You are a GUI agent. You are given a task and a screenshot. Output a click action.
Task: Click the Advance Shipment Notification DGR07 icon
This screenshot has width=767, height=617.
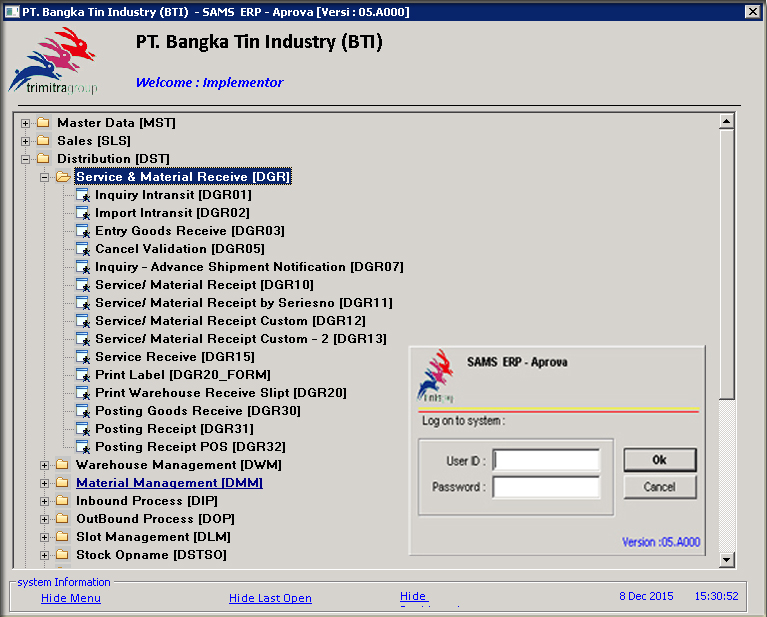[x=83, y=267]
